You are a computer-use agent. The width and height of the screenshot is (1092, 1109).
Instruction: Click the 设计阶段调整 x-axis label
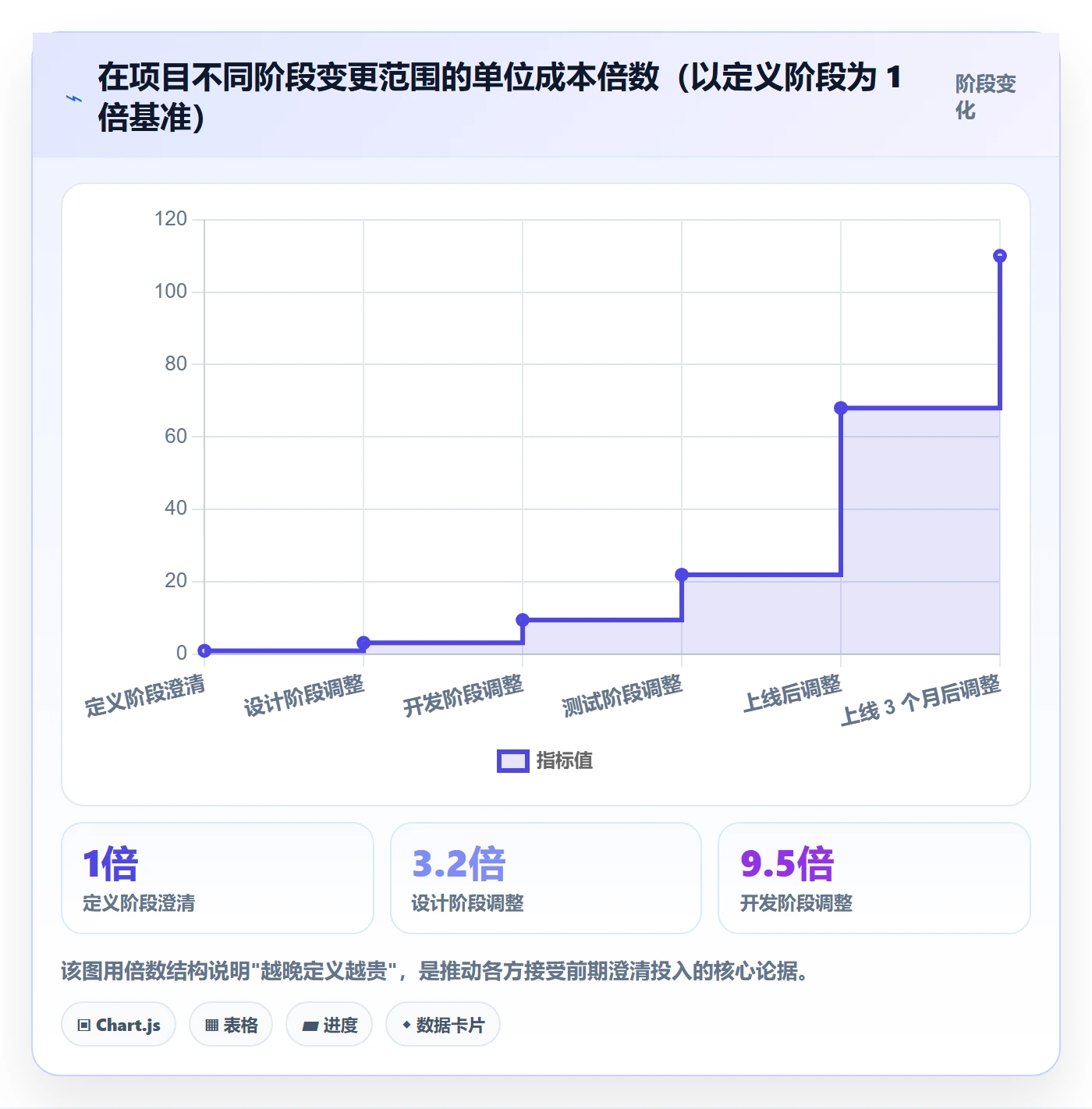304,696
